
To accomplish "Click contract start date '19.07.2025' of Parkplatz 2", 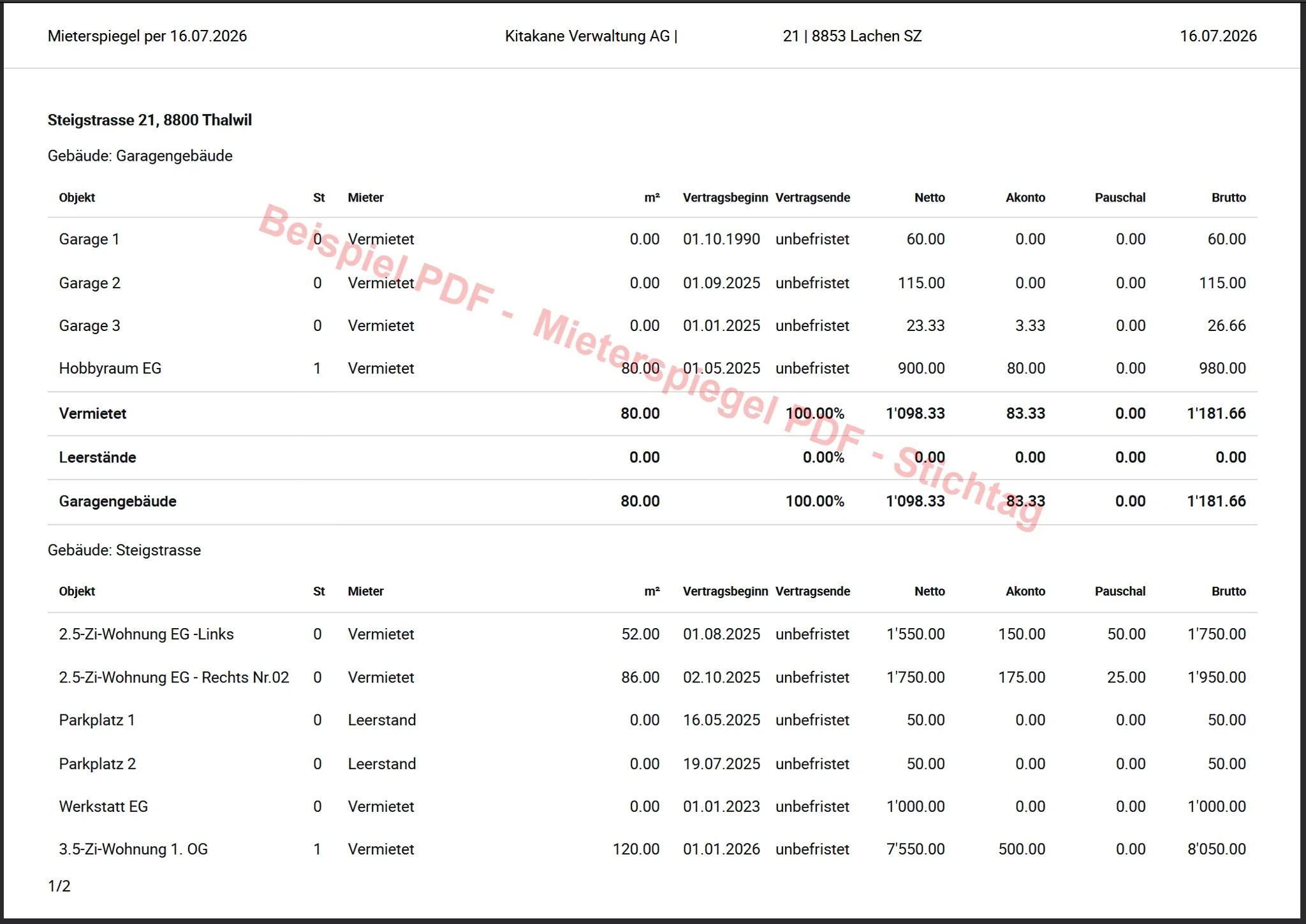I will click(x=721, y=764).
